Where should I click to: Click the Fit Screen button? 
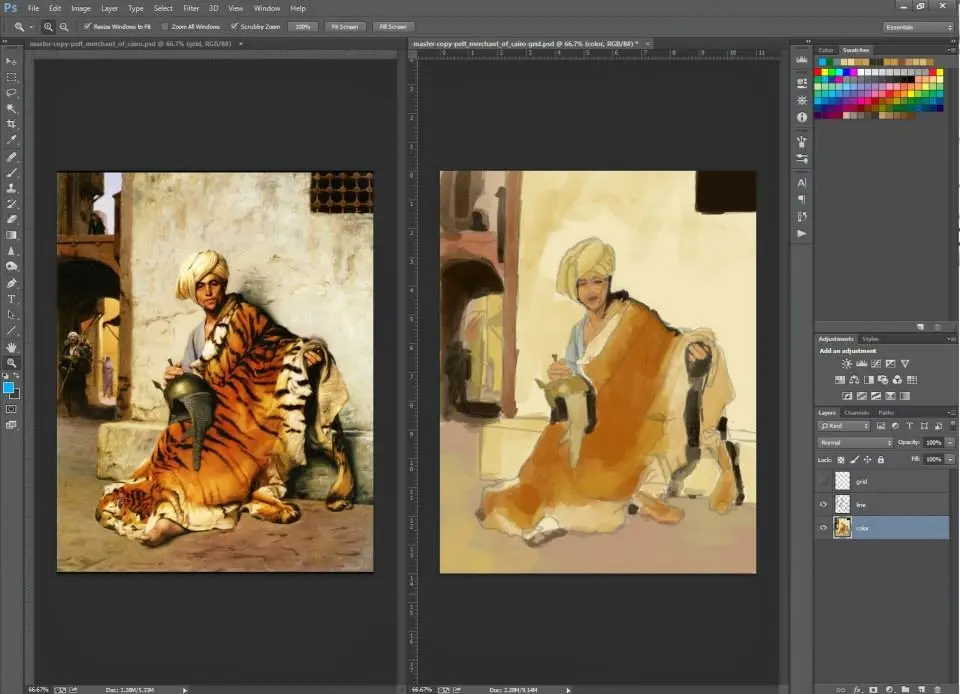click(345, 27)
